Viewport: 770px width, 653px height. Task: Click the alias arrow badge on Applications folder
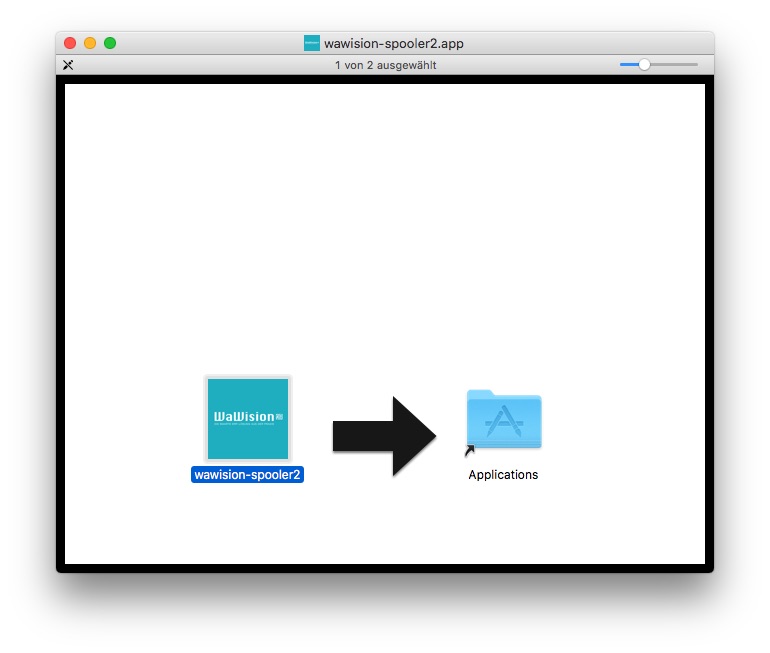470,451
